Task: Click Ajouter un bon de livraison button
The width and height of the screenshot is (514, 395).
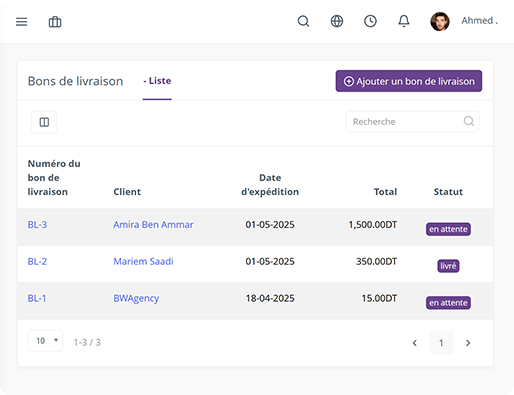Action: pos(409,81)
